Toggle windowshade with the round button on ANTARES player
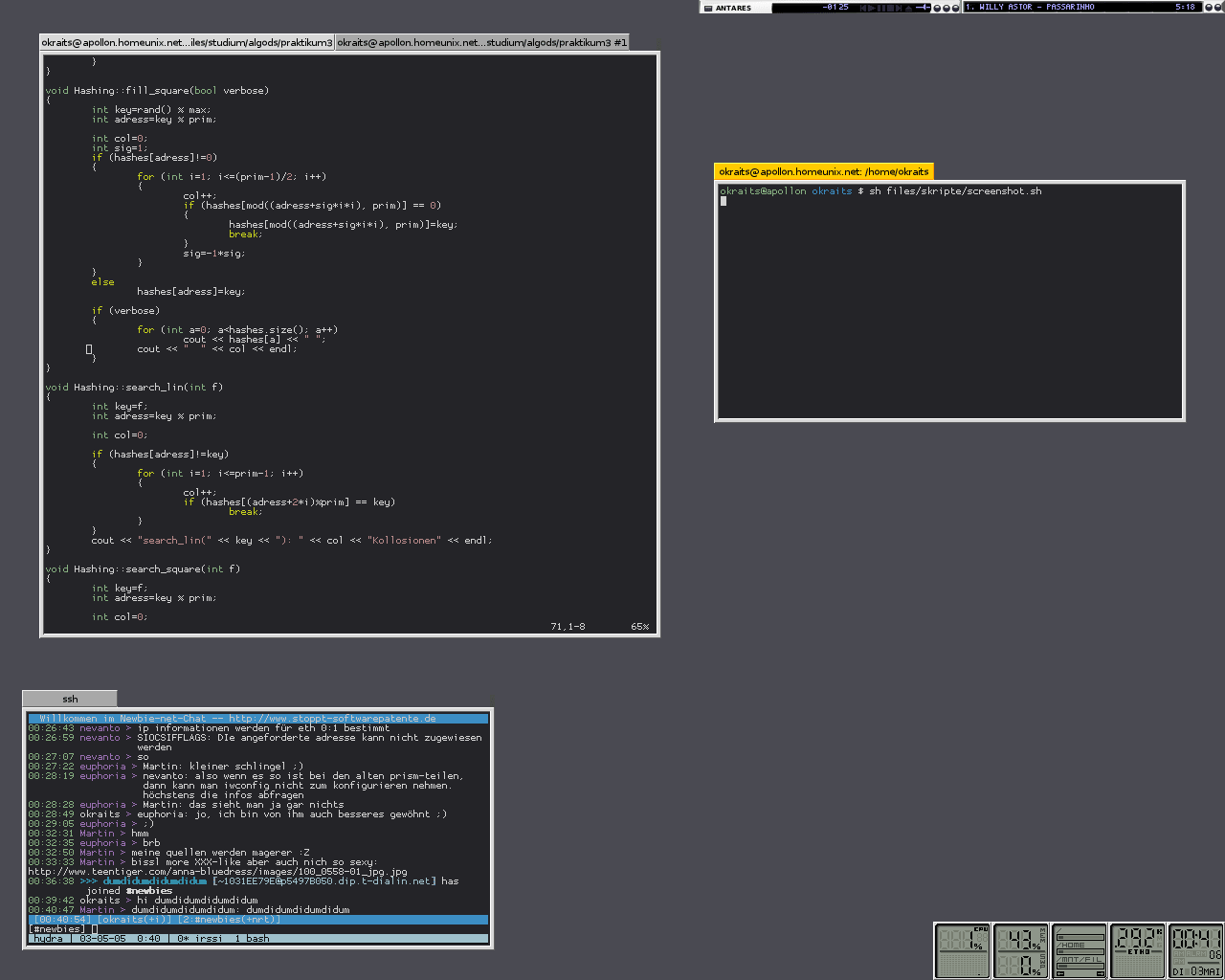 click(937, 9)
